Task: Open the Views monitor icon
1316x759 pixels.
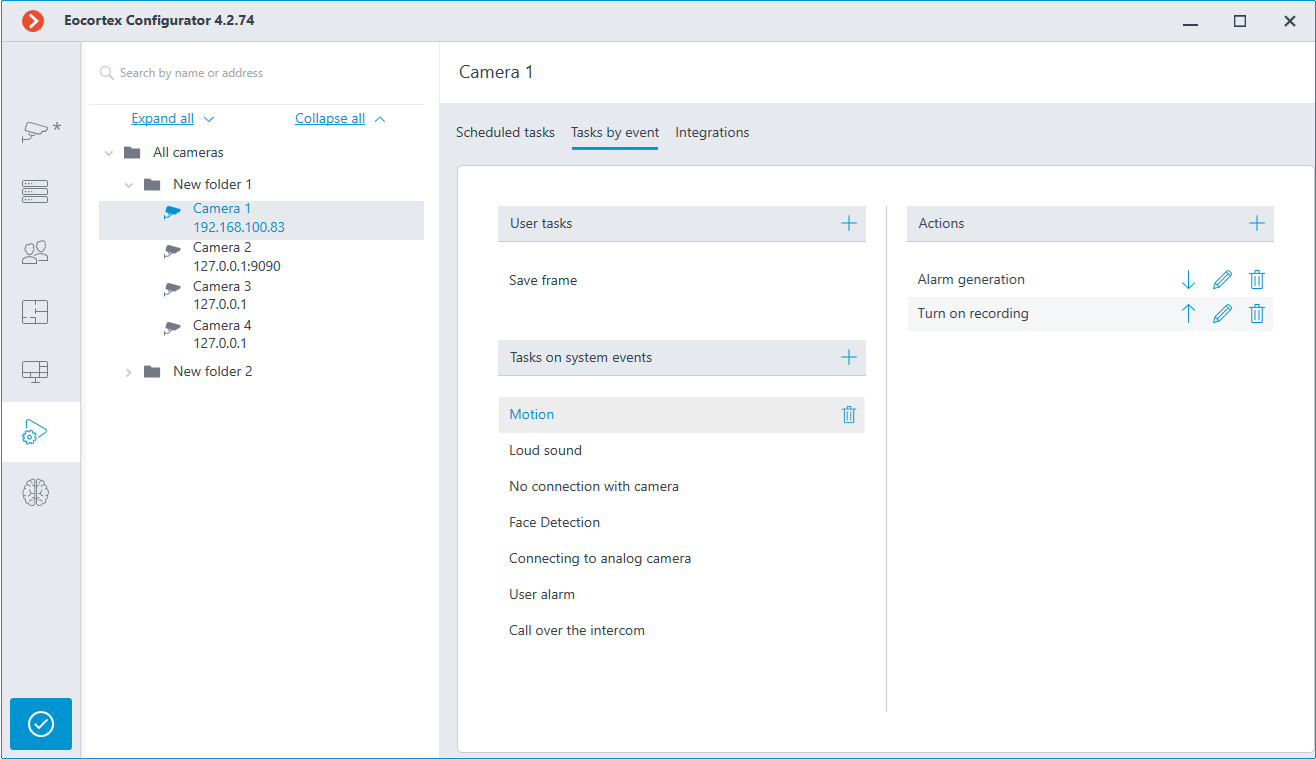Action: tap(35, 372)
